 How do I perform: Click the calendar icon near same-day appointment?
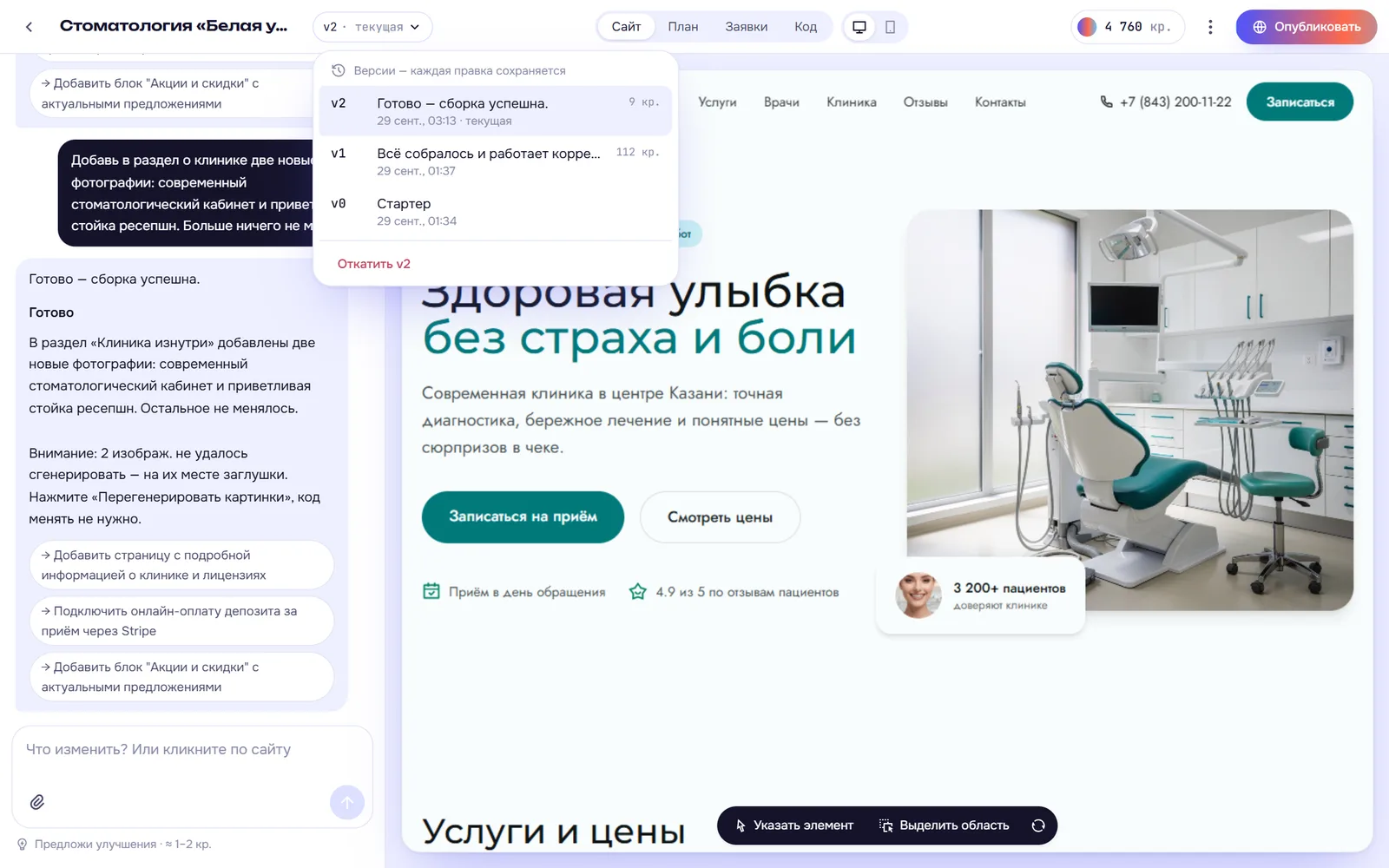(x=431, y=591)
